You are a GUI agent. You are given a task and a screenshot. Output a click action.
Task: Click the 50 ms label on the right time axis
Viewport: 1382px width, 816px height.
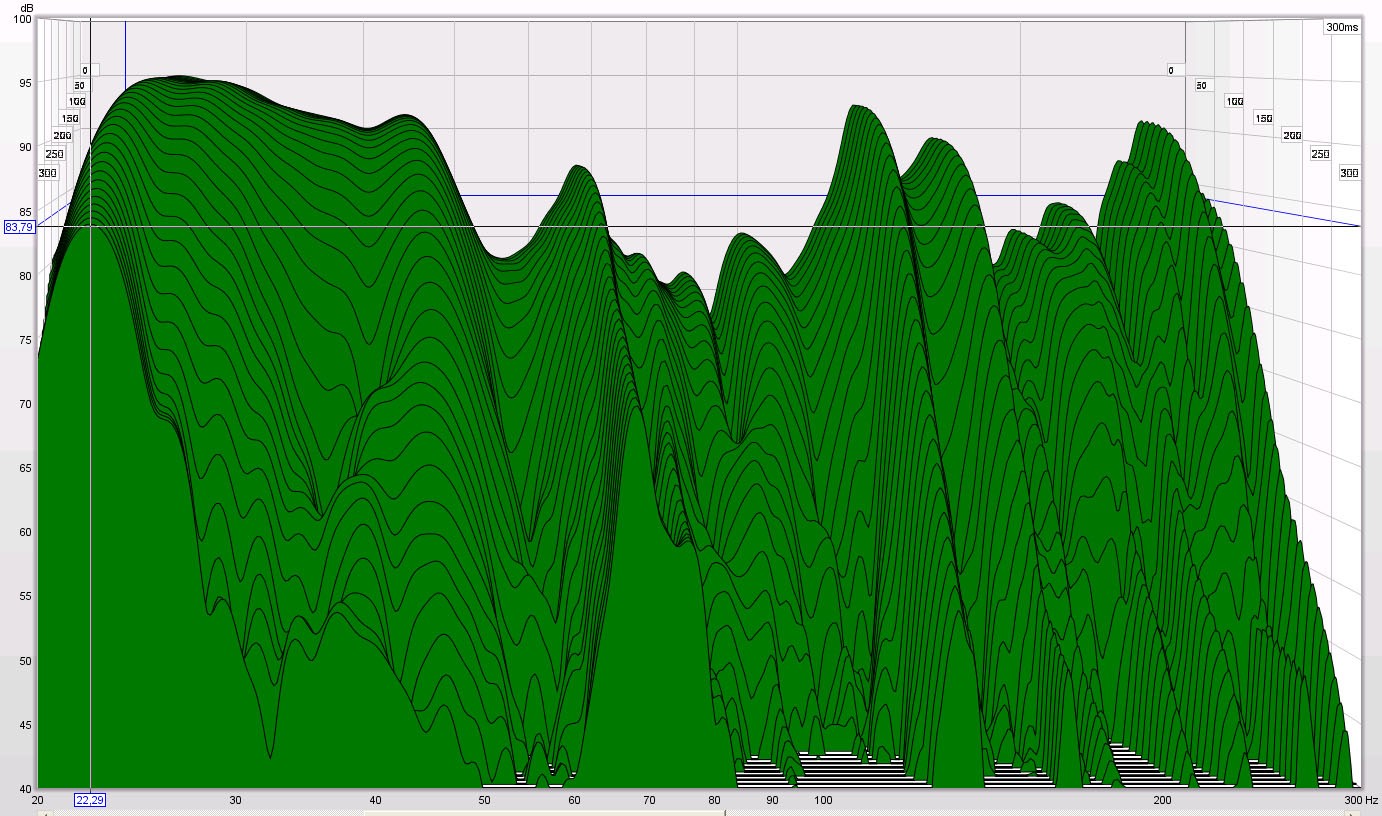coord(1202,86)
